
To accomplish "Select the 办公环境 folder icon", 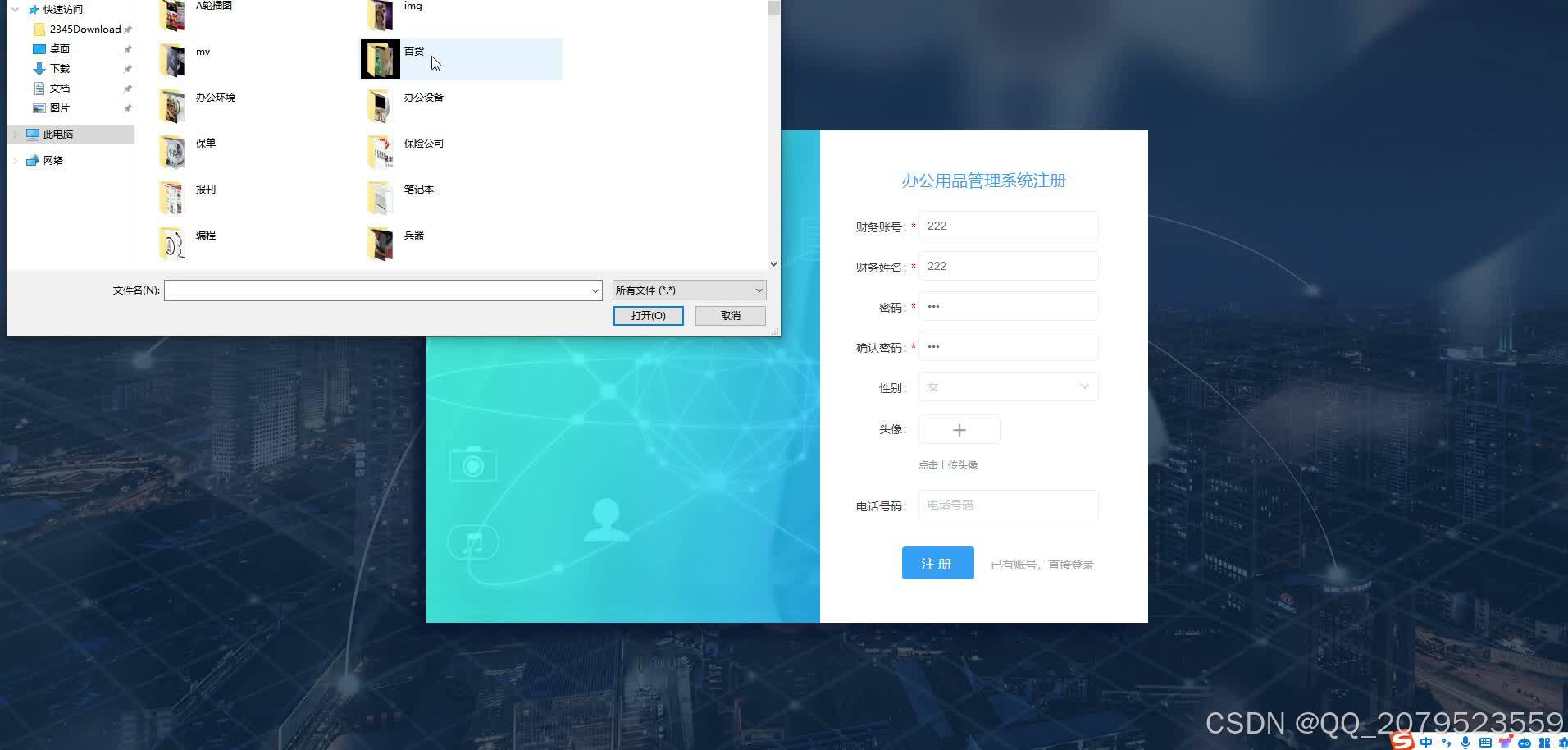I will point(172,106).
